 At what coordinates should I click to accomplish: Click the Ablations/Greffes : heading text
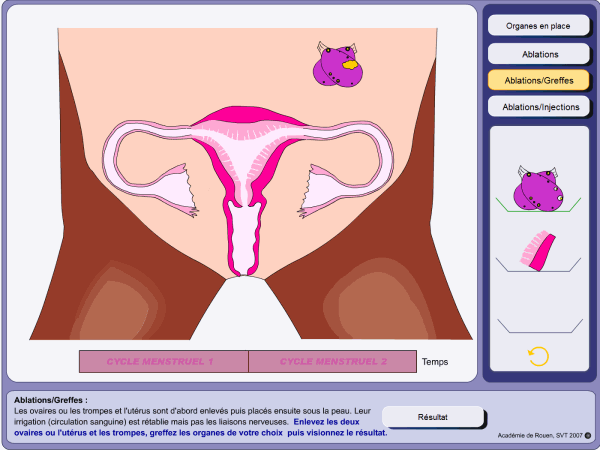(x=51, y=400)
